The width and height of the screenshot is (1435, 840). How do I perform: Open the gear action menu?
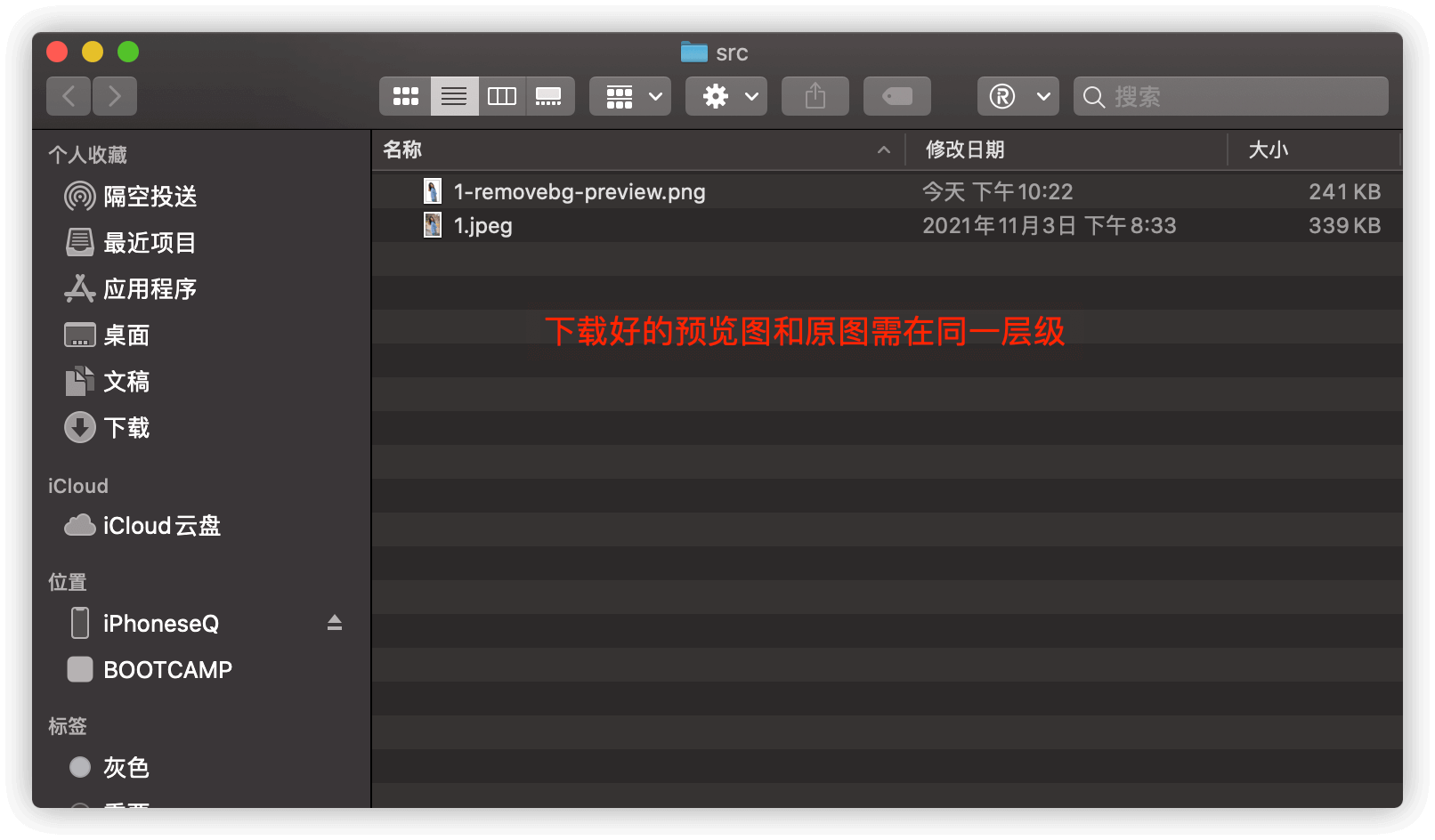726,96
